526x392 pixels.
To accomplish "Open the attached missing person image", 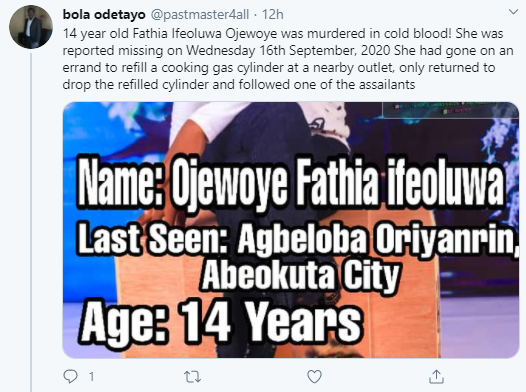I will click(x=291, y=230).
